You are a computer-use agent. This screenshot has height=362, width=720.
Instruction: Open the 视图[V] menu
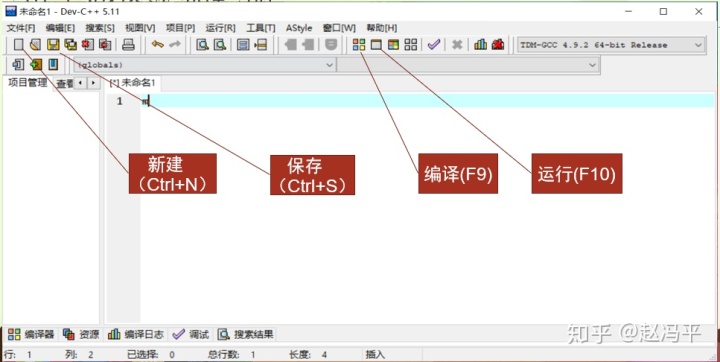(140, 28)
